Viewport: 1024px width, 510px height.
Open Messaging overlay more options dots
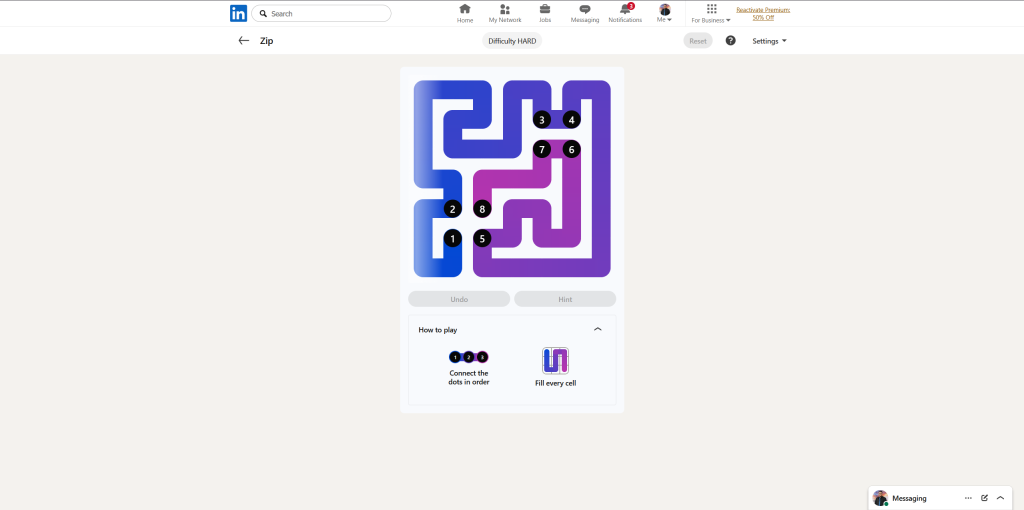tap(968, 498)
